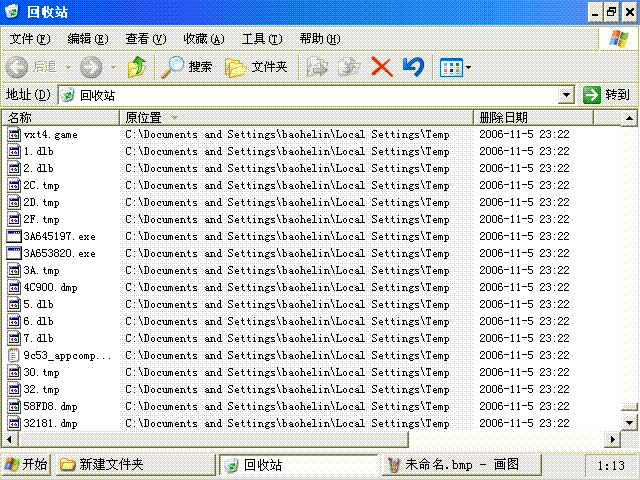Select the 58FD8.dmp file icon
640x480 pixels.
point(14,407)
